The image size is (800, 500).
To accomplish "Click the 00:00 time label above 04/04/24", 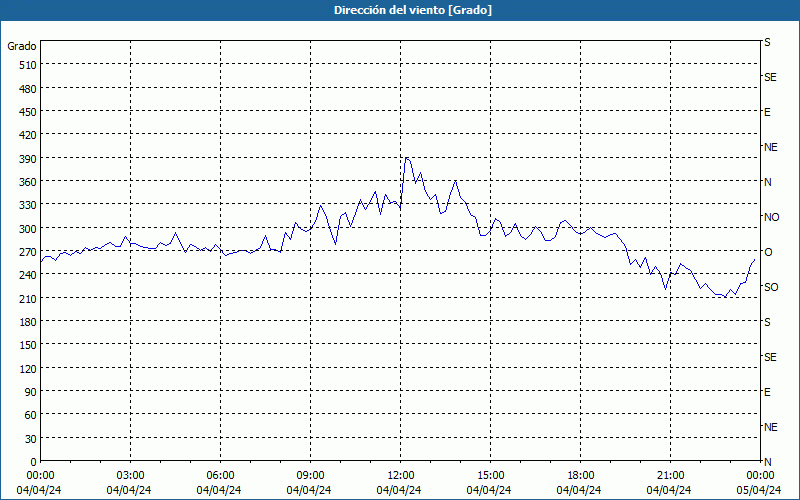I will (40, 476).
